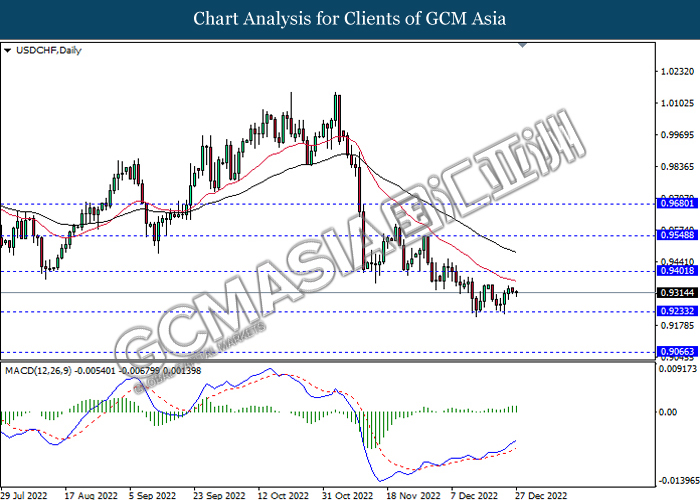Click the 0.99695 price axis value
700x500 pixels.
coord(677,135)
